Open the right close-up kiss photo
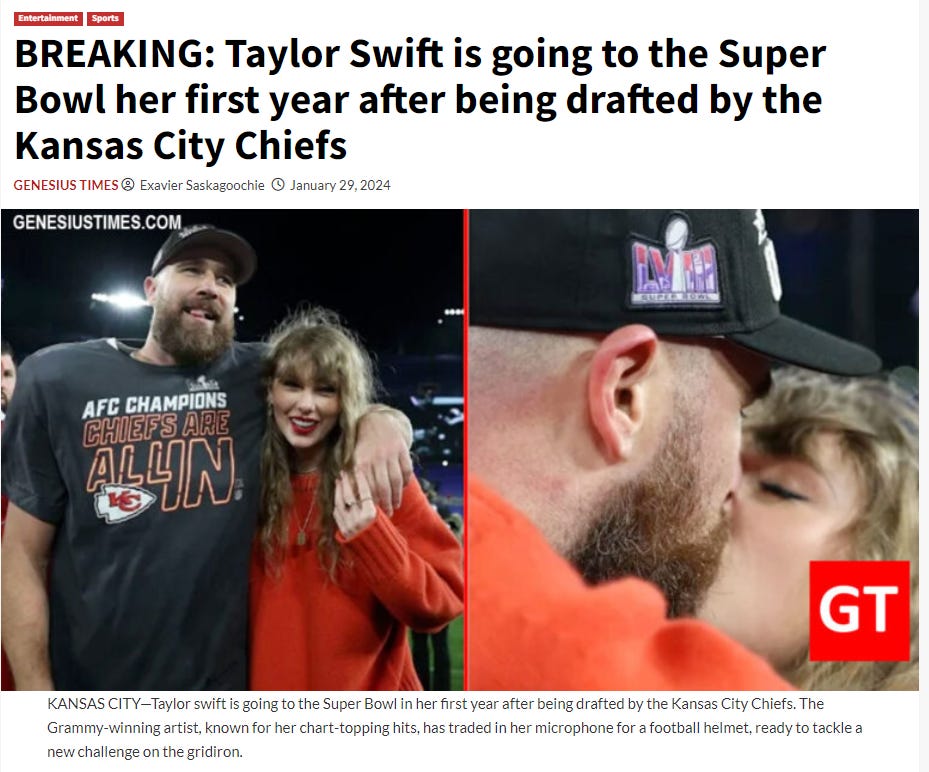This screenshot has height=772, width=929. click(x=694, y=450)
